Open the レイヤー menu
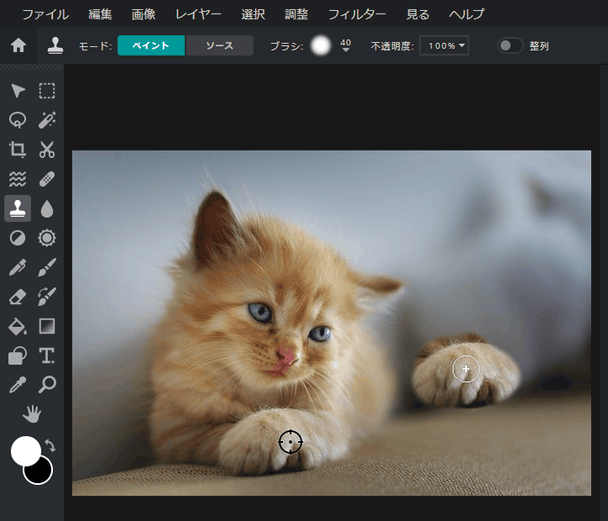 [198, 15]
